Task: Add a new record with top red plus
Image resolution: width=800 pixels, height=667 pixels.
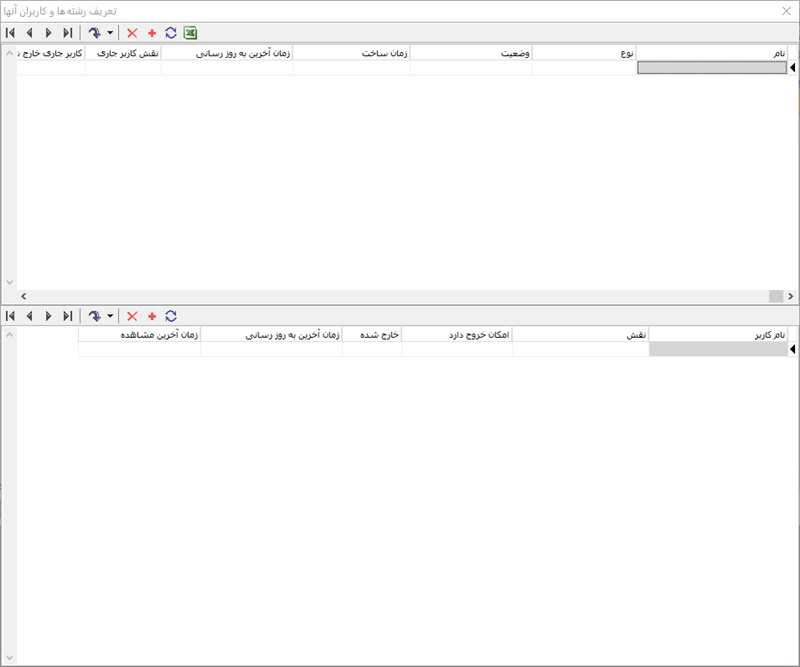Action: tap(152, 33)
